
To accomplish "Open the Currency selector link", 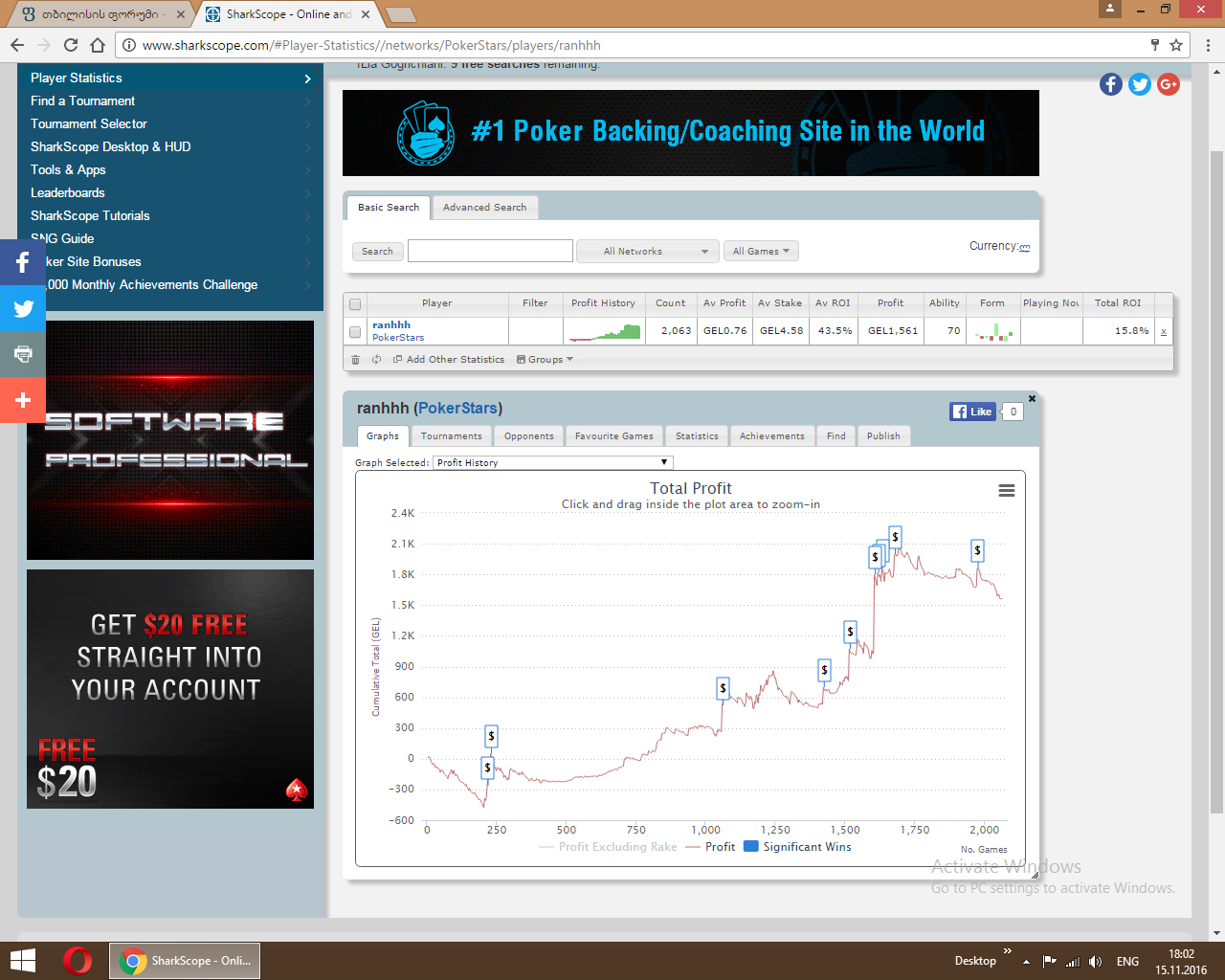I will [1025, 247].
